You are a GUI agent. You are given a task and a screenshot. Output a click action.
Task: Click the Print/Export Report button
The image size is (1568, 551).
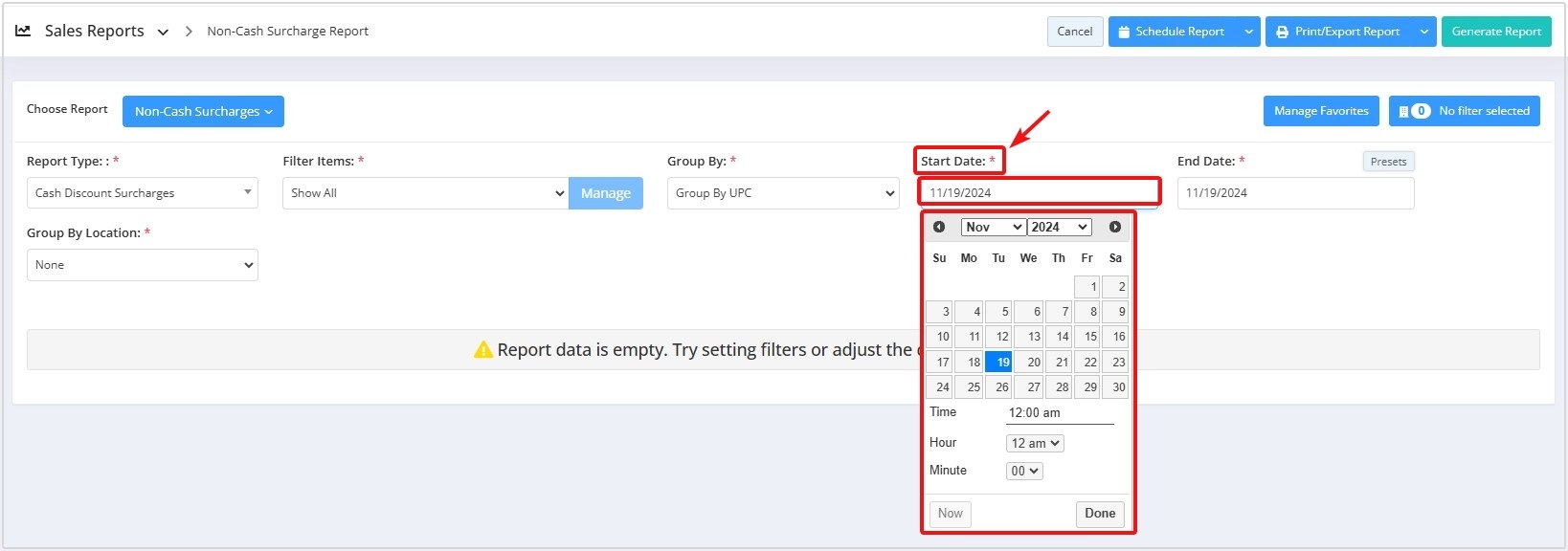pos(1339,32)
